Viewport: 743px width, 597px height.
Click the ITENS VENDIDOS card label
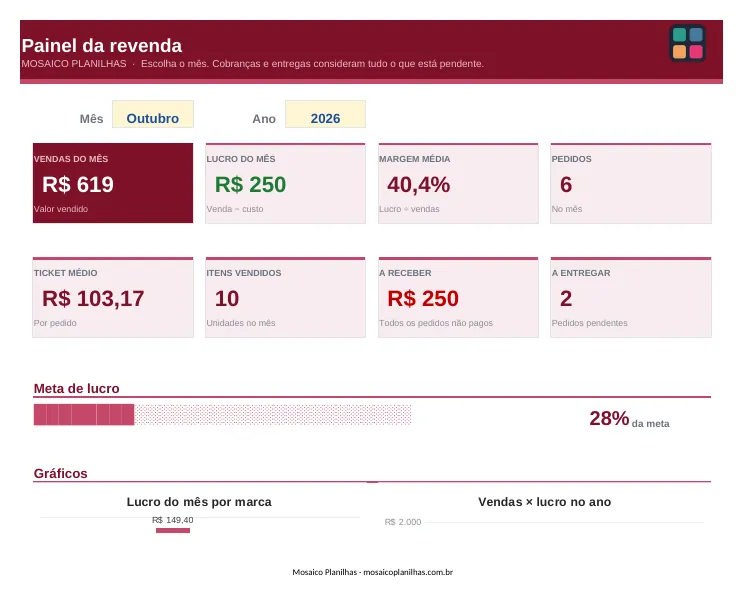coord(244,273)
